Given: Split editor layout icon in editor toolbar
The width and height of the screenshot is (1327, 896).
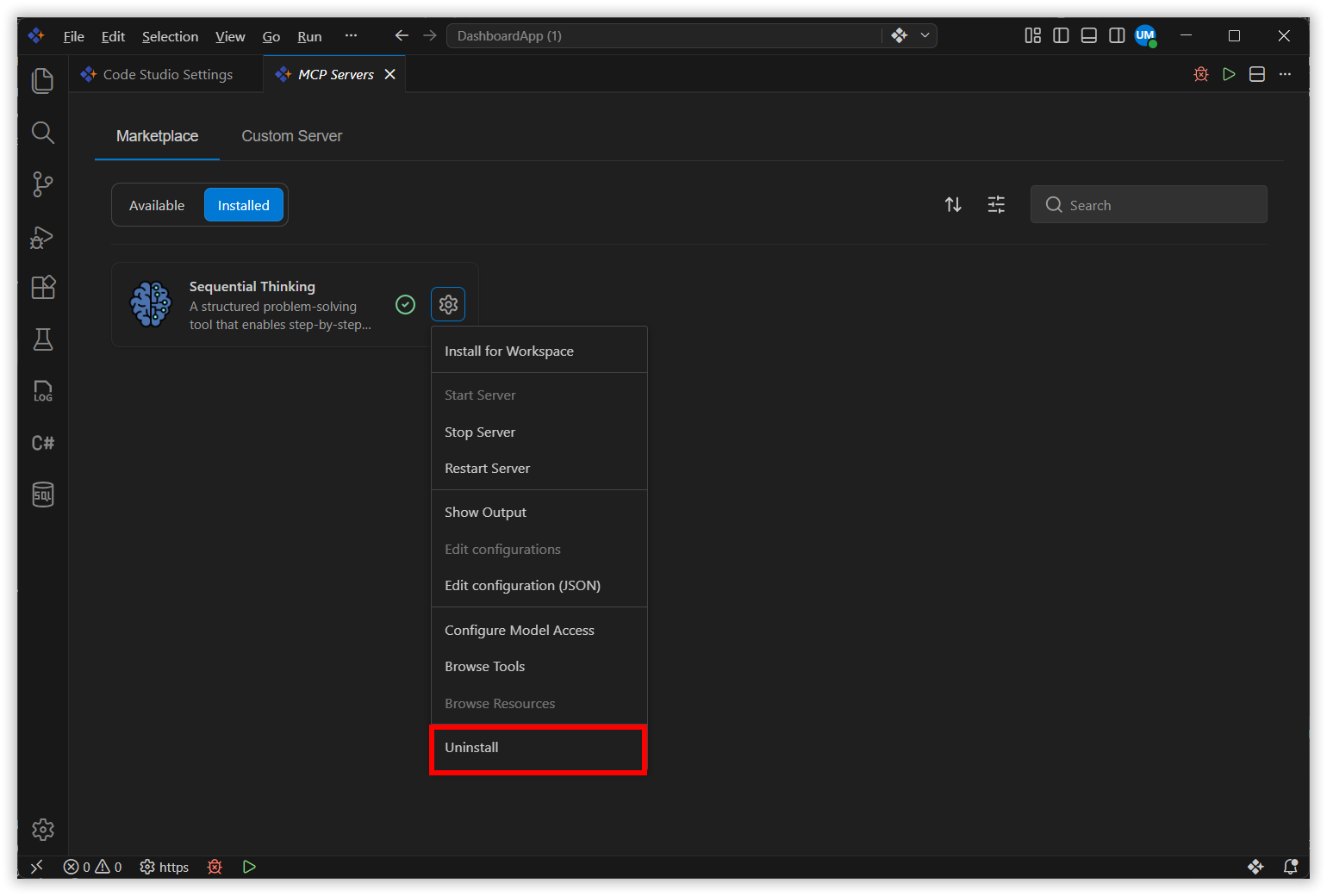Looking at the screenshot, I should click(x=1257, y=74).
